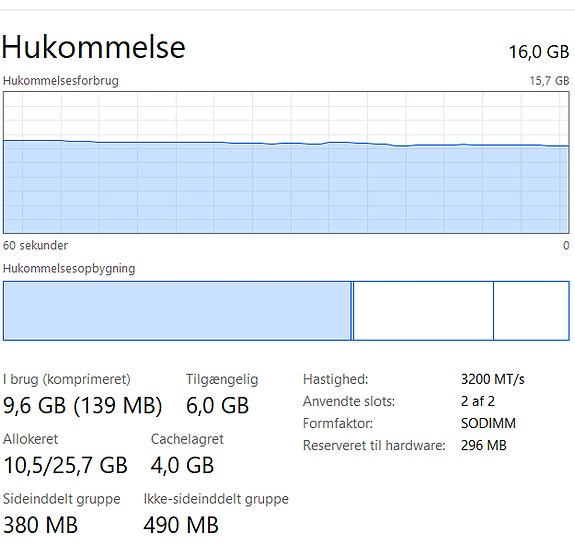Click the Hukommelsesopbygning label
Viewport: 575px width, 545px height.
click(x=69, y=269)
